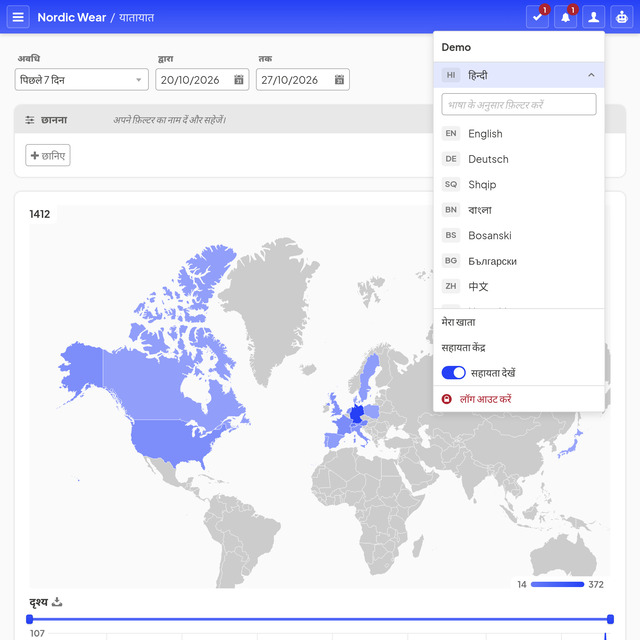
Task: Collapse the हिन्दी language selector
Action: [519, 75]
